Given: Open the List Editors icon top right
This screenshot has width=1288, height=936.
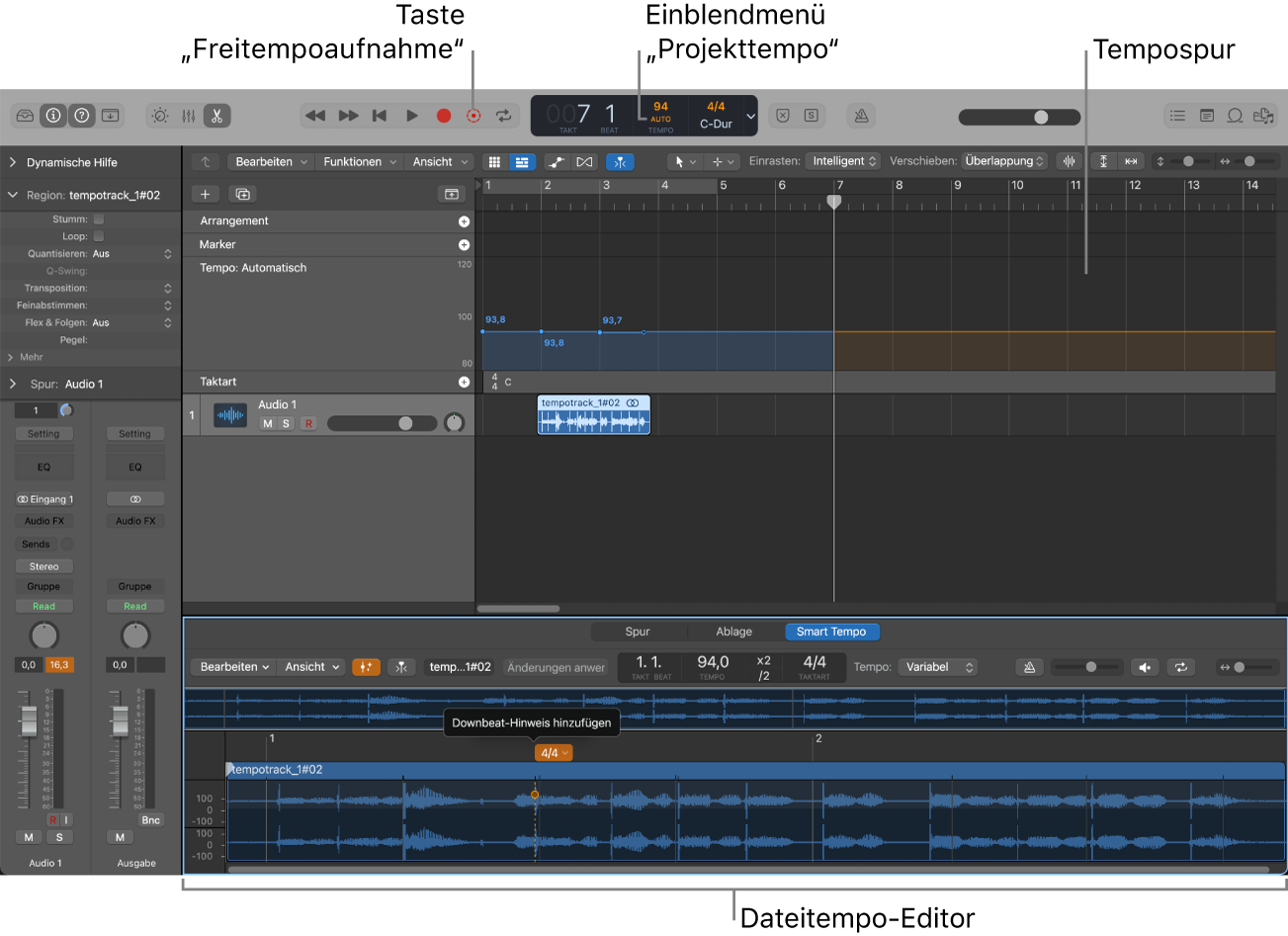Looking at the screenshot, I should 1176,115.
